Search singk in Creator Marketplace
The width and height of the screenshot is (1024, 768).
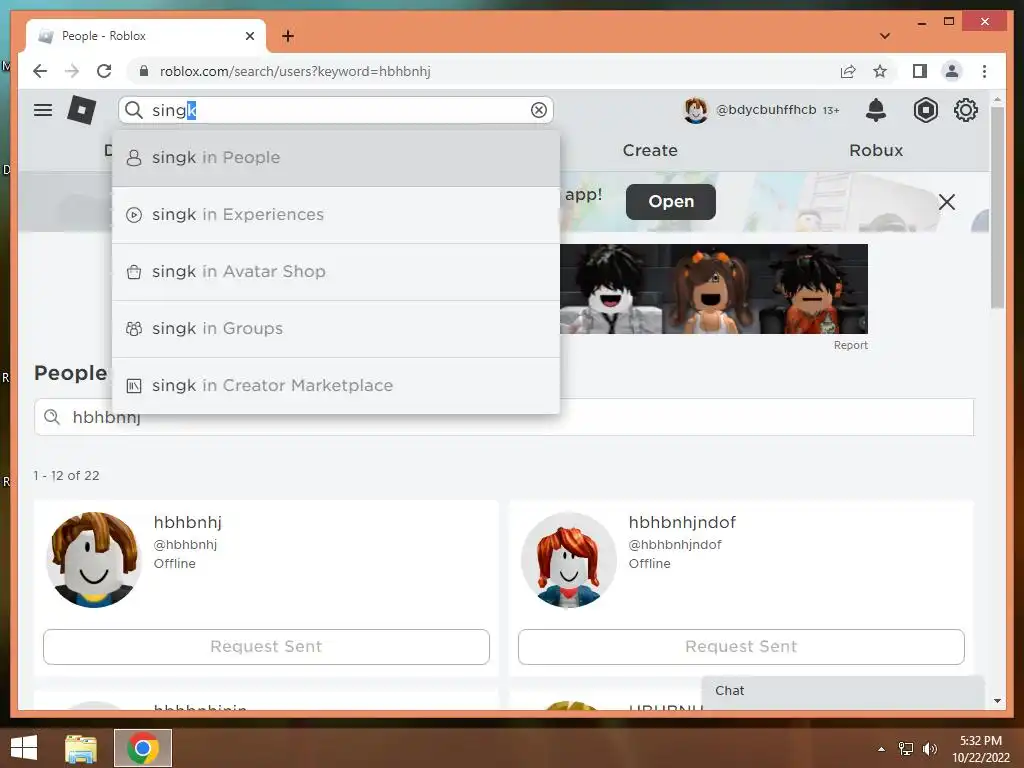[336, 385]
